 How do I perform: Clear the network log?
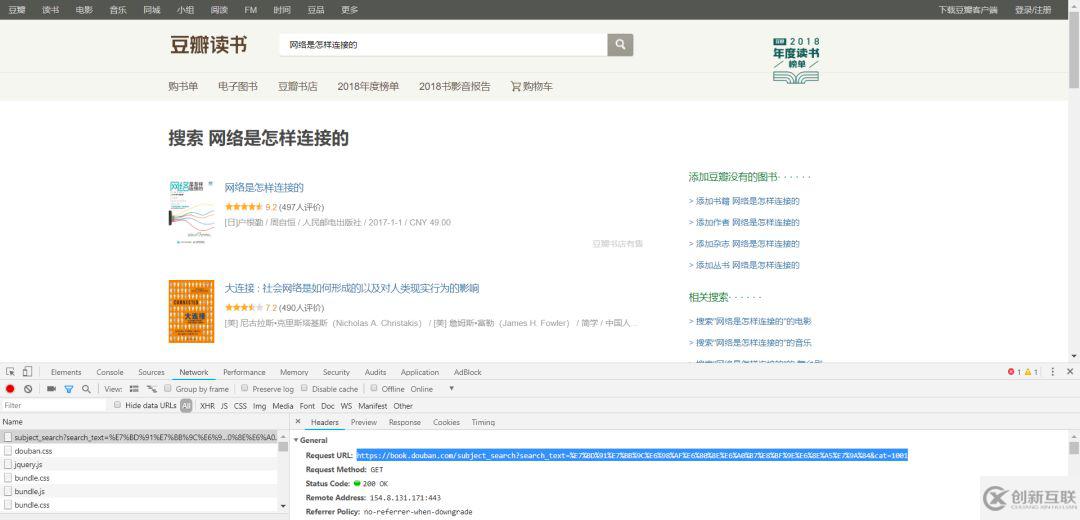[x=28, y=389]
